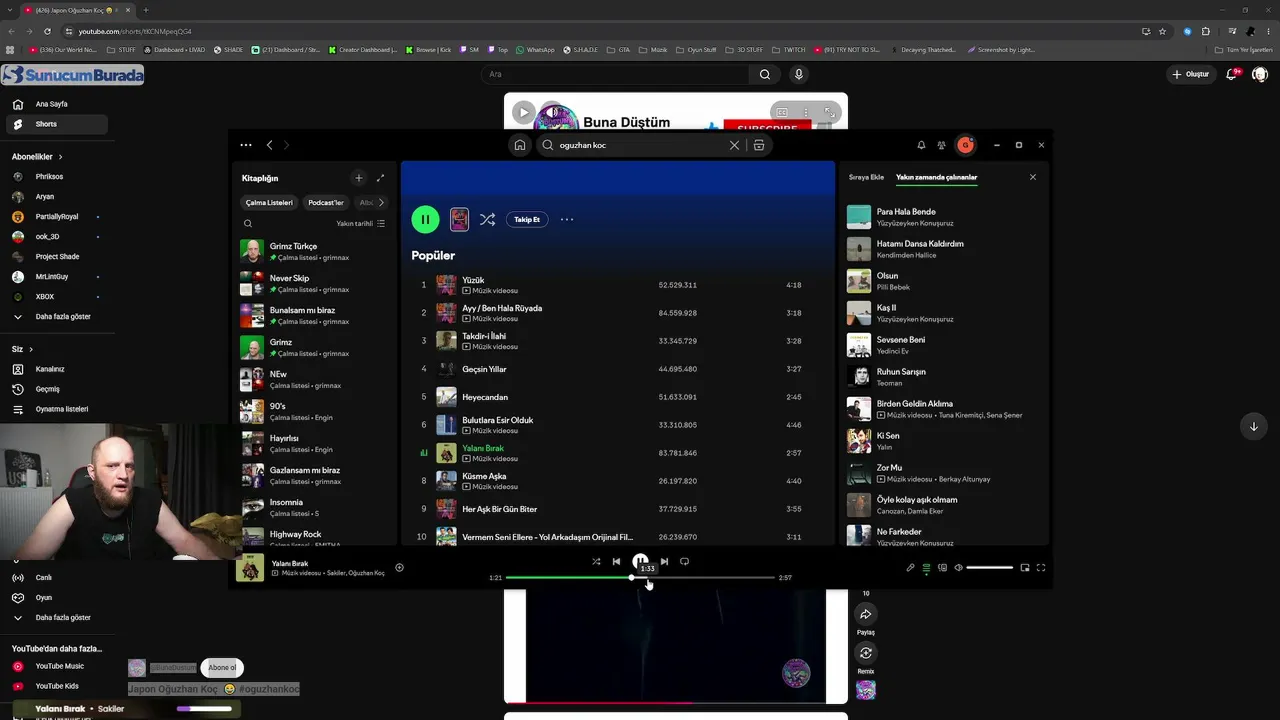The height and width of the screenshot is (720, 1280).
Task: Open the connect-to-device icon
Action: coord(942,568)
